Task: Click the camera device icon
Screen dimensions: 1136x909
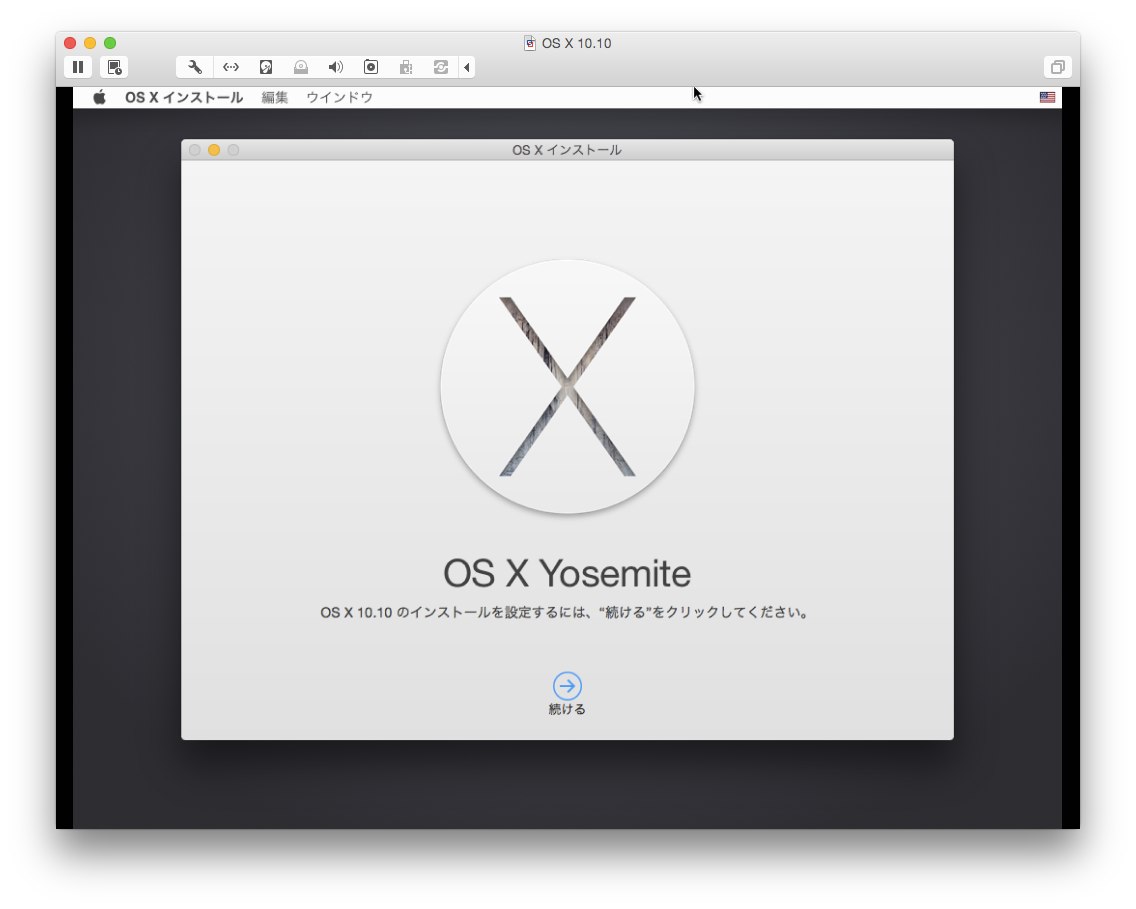Action: pyautogui.click(x=371, y=67)
